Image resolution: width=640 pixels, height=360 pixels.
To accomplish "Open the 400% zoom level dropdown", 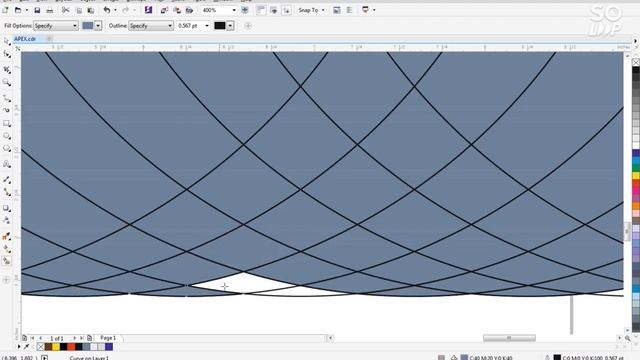I will coord(234,10).
